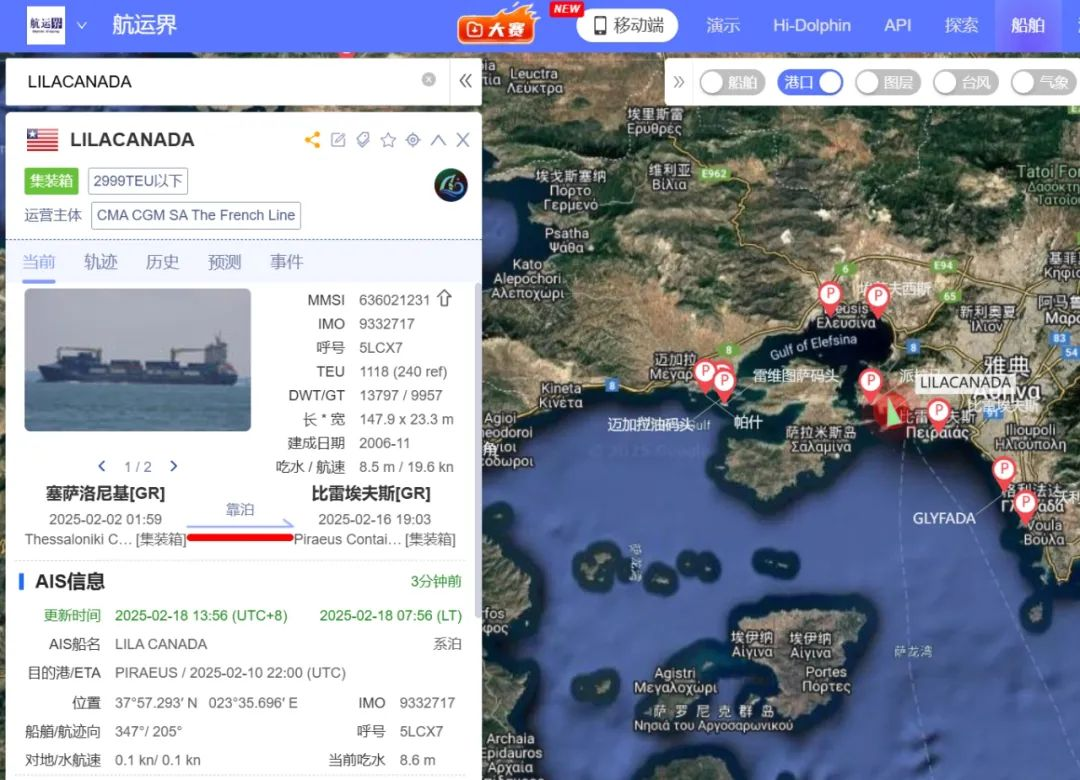Toggle the 台风 map switch
1080x780 pixels.
point(966,83)
